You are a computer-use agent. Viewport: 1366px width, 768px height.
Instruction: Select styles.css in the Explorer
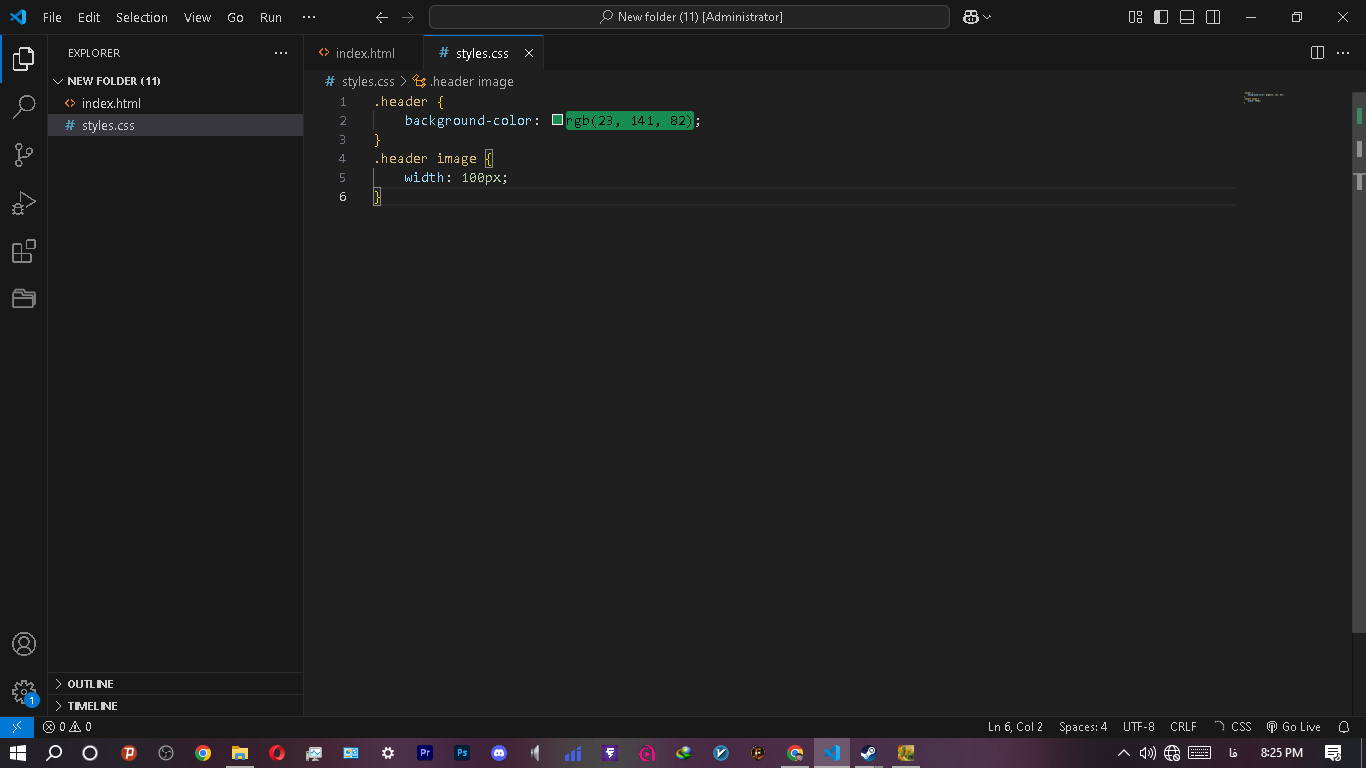coord(175,125)
